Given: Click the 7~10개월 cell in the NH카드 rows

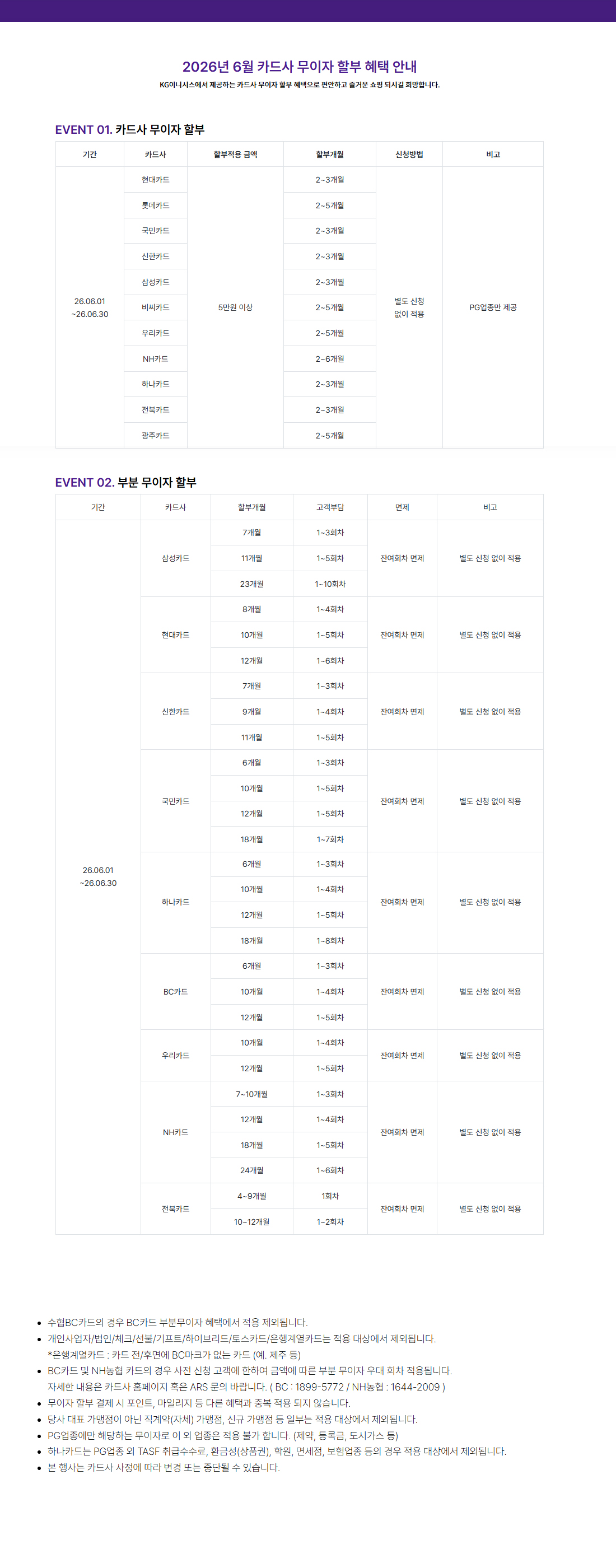Looking at the screenshot, I should pyautogui.click(x=251, y=1094).
